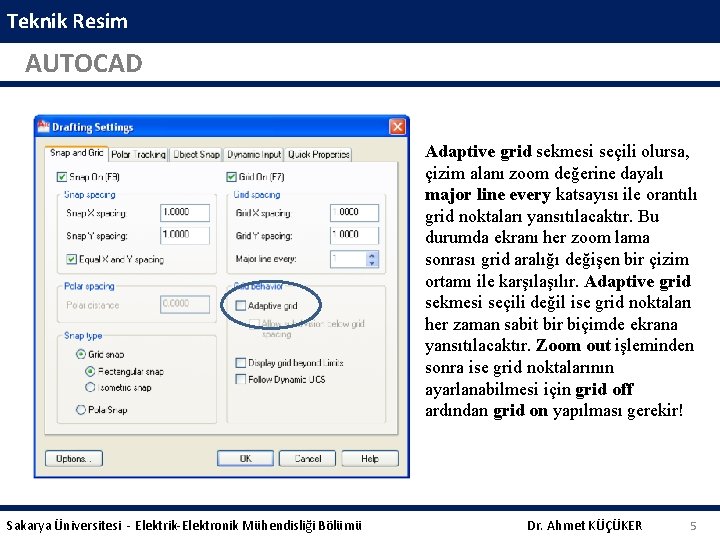Viewport: 720px width, 540px height.
Task: Click the slide page number 5
Action: (x=693, y=526)
